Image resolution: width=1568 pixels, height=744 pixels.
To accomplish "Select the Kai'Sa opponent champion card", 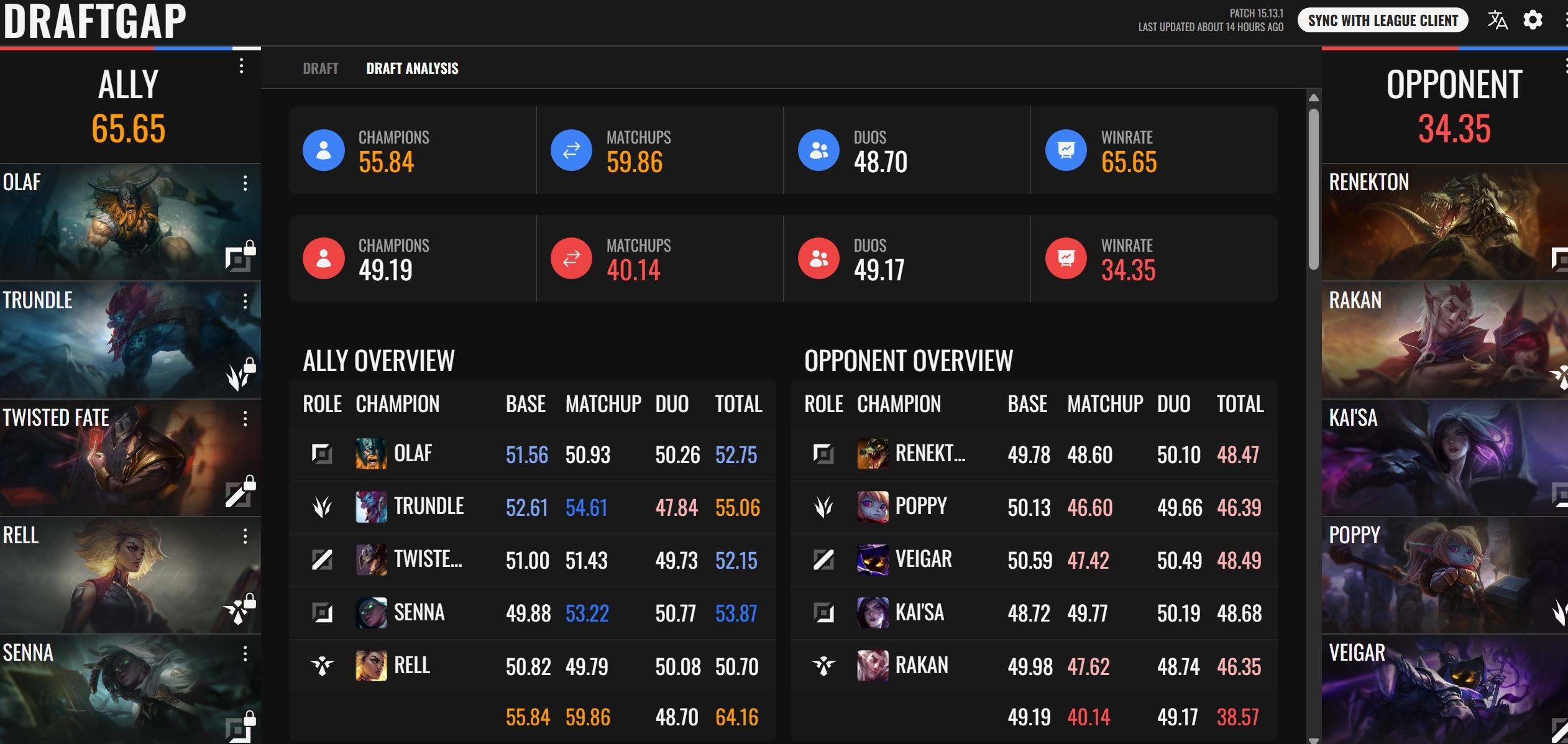I will pos(1444,457).
